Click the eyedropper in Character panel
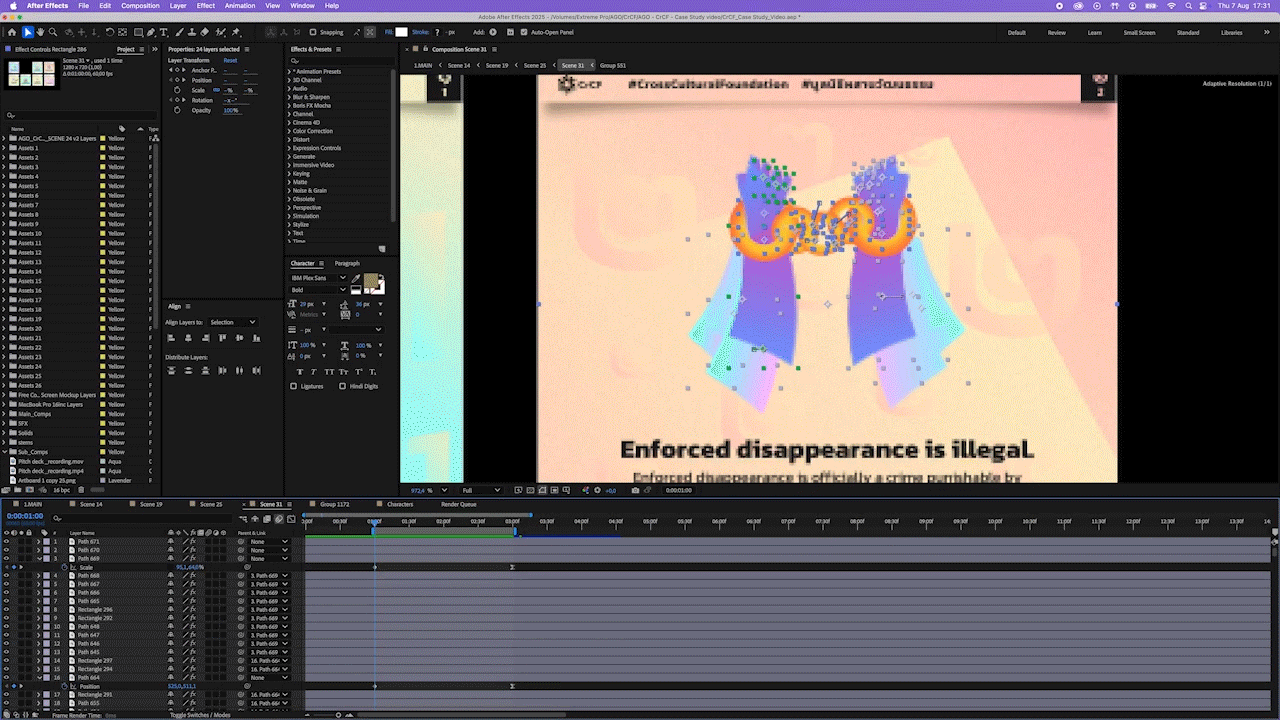 [355, 278]
